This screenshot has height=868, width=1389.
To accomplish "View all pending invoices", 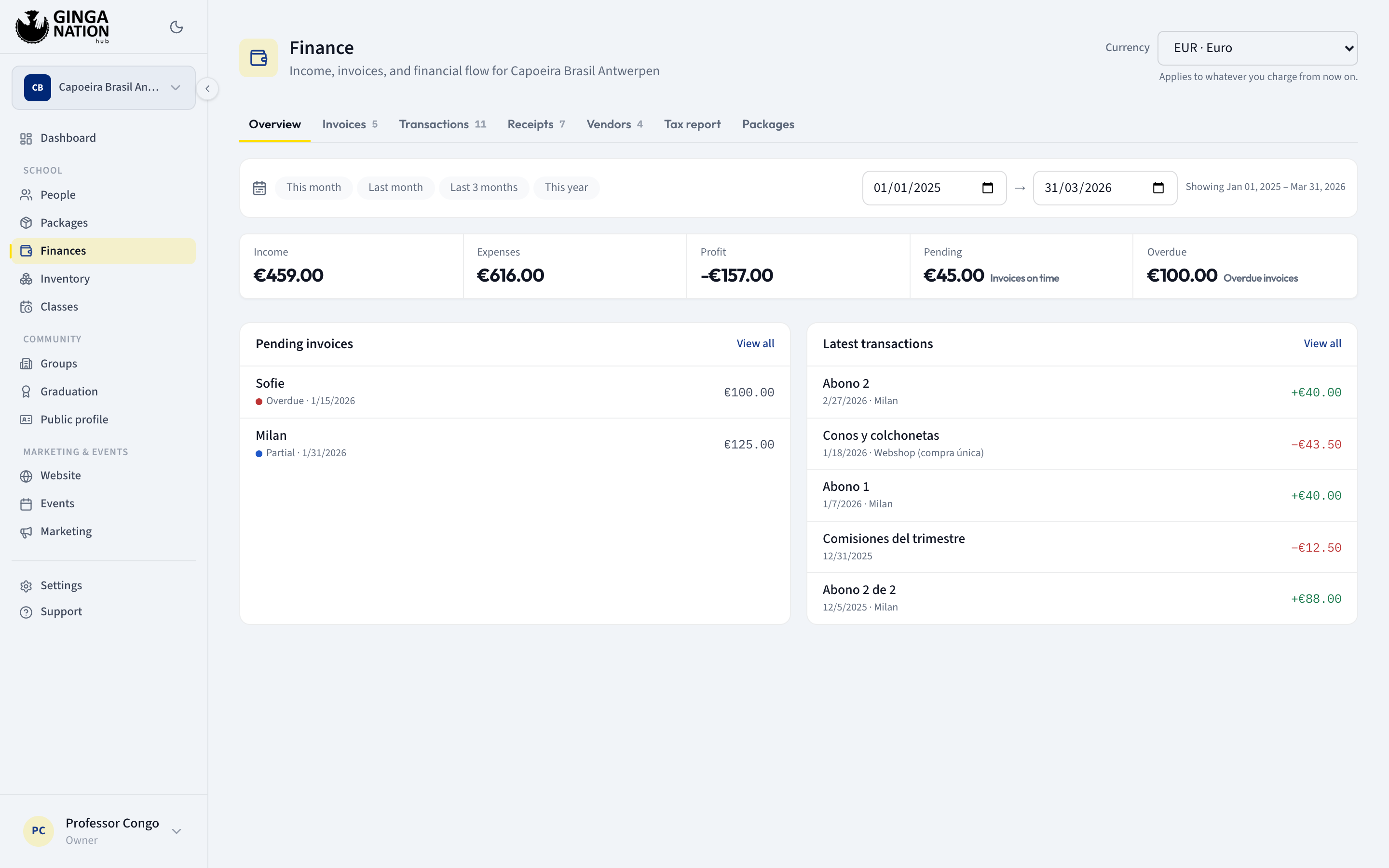I will click(755, 343).
